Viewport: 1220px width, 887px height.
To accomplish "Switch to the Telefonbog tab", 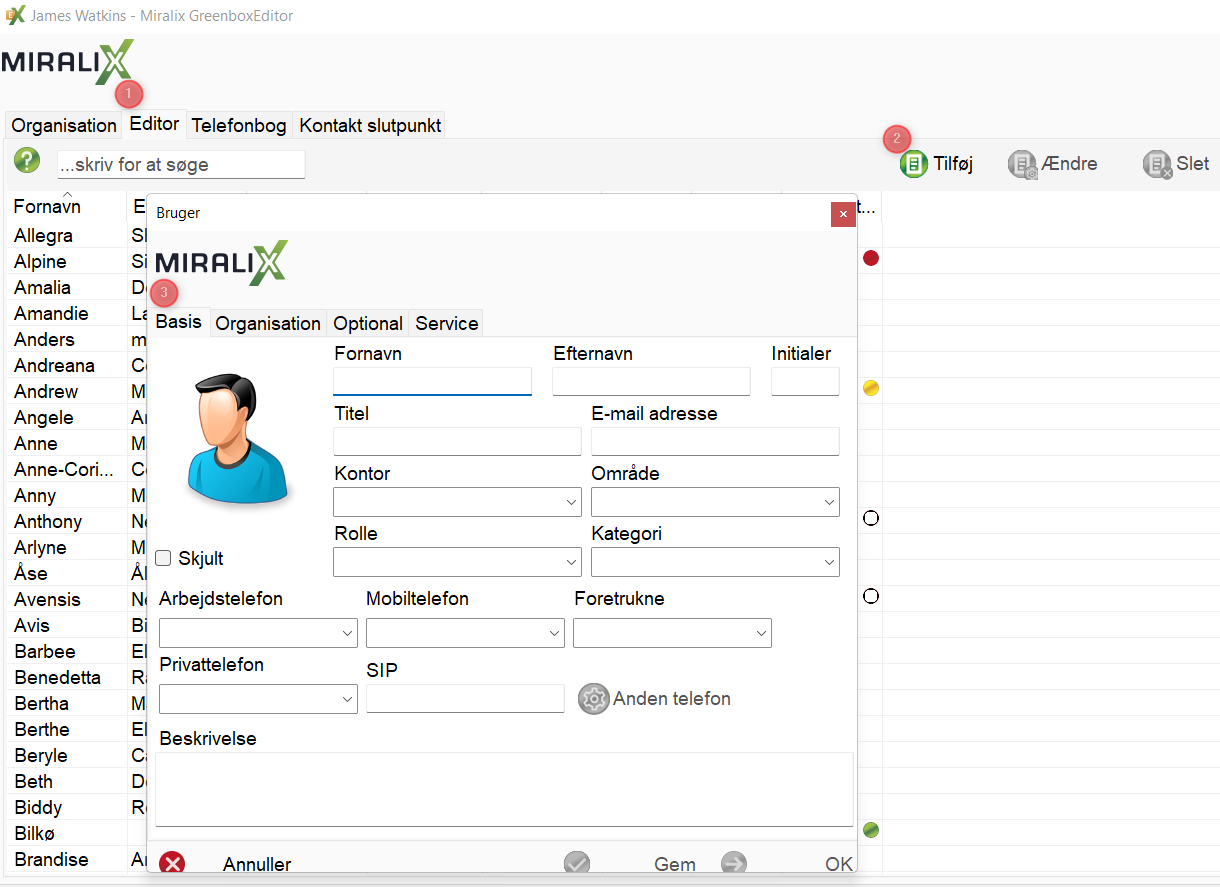I will pos(239,125).
